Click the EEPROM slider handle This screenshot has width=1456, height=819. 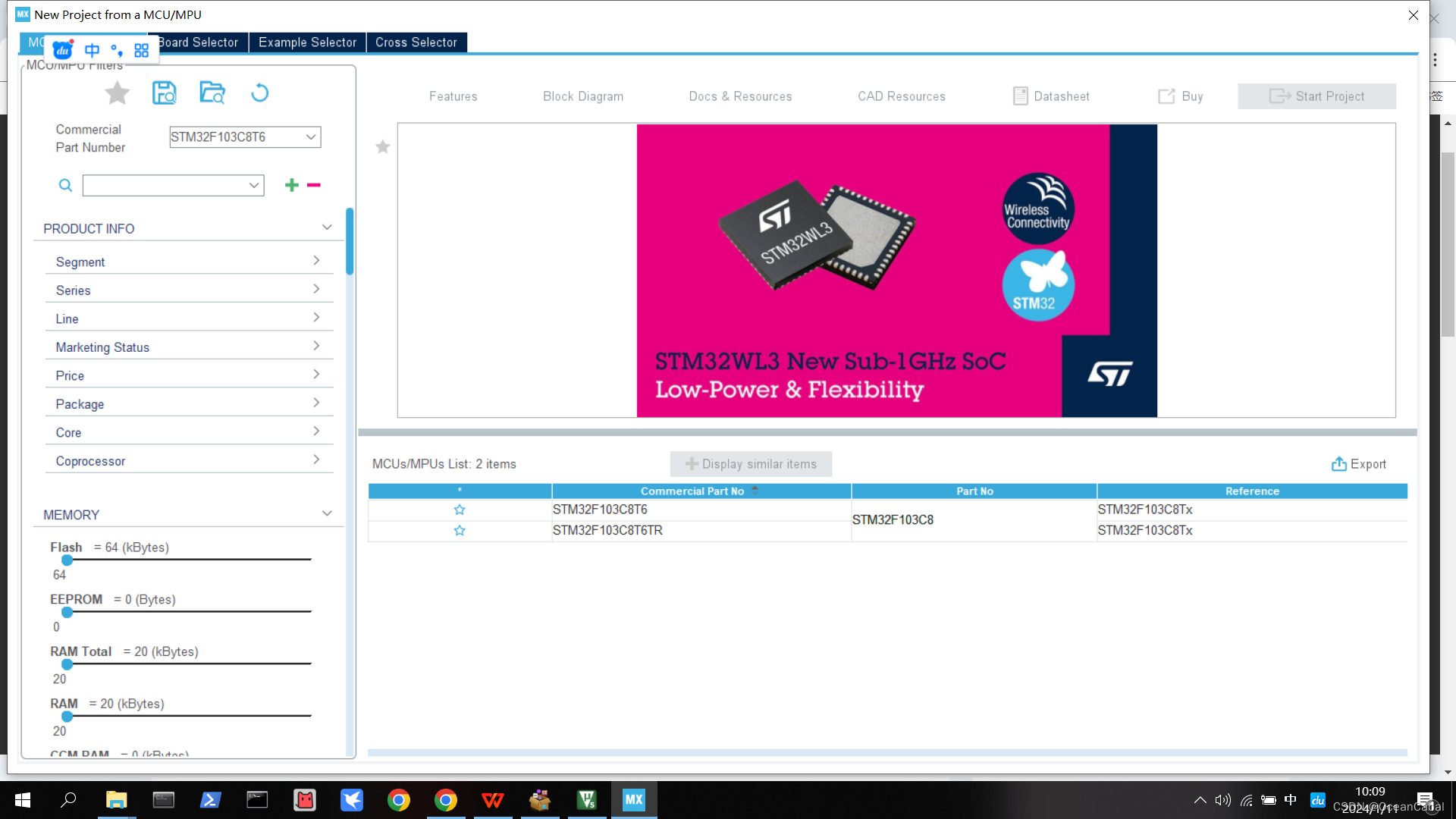tap(67, 612)
